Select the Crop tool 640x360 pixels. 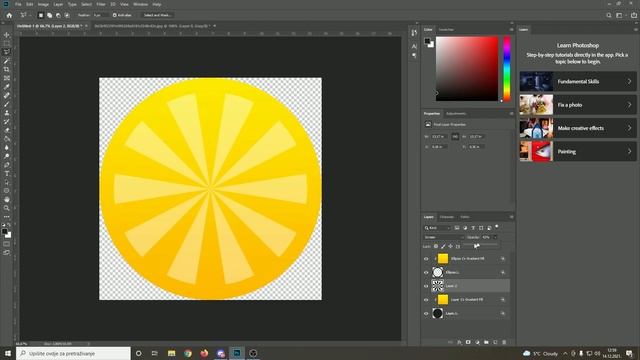point(7,69)
